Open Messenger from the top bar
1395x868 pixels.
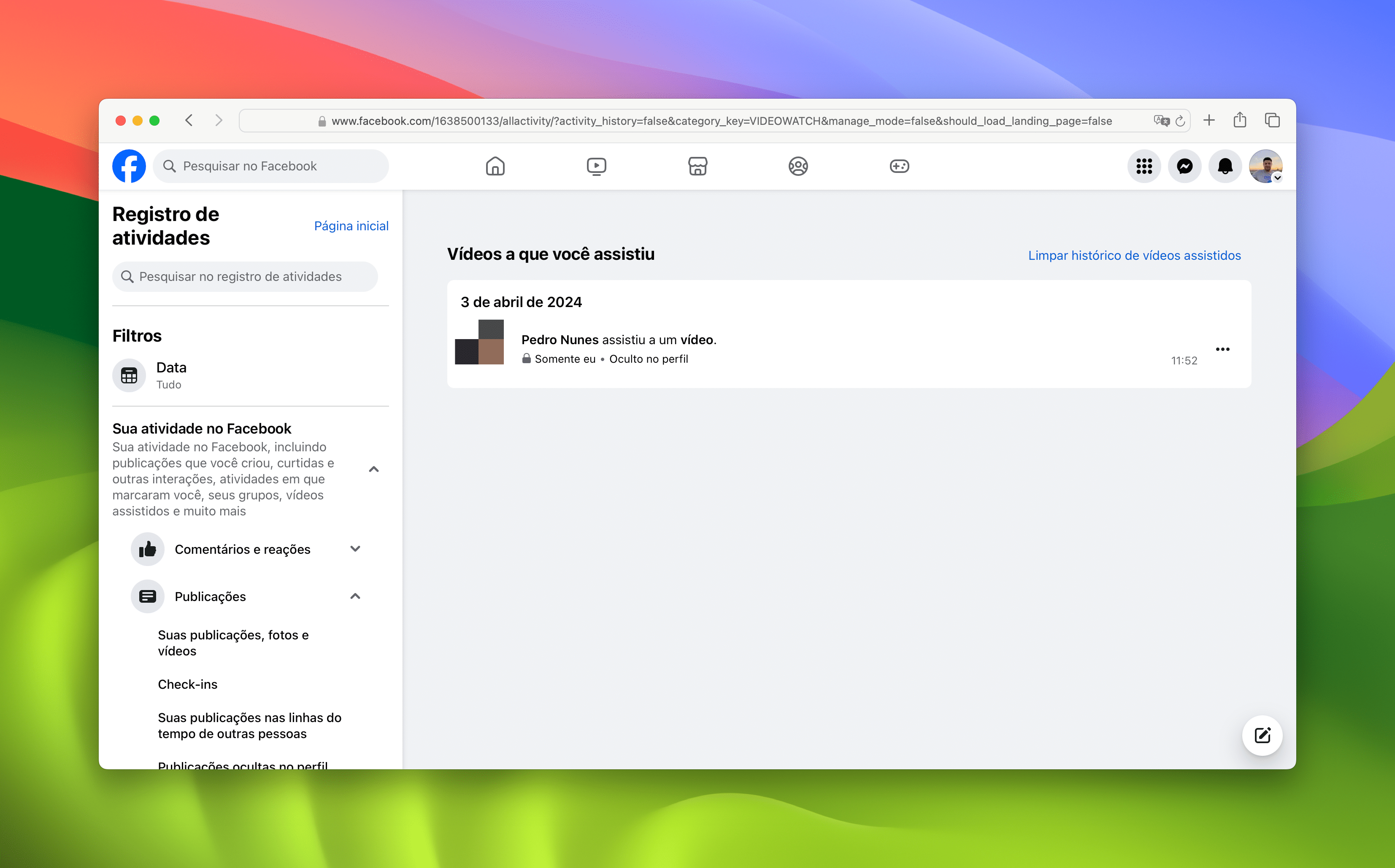point(1184,166)
